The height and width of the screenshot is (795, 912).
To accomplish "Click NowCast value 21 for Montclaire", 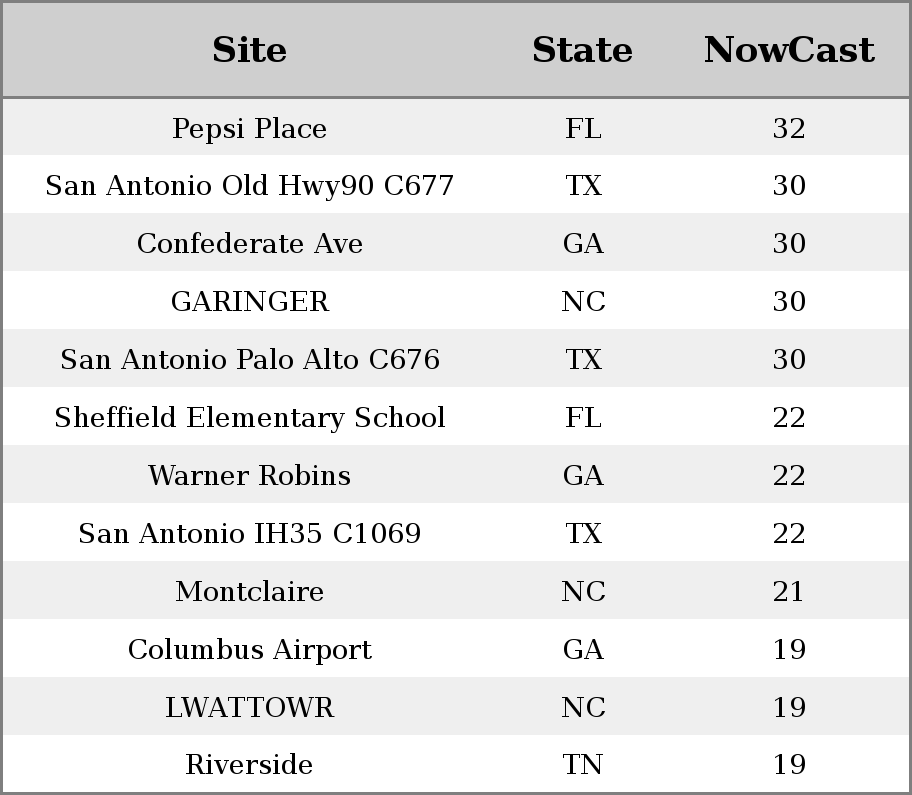I will (788, 591).
